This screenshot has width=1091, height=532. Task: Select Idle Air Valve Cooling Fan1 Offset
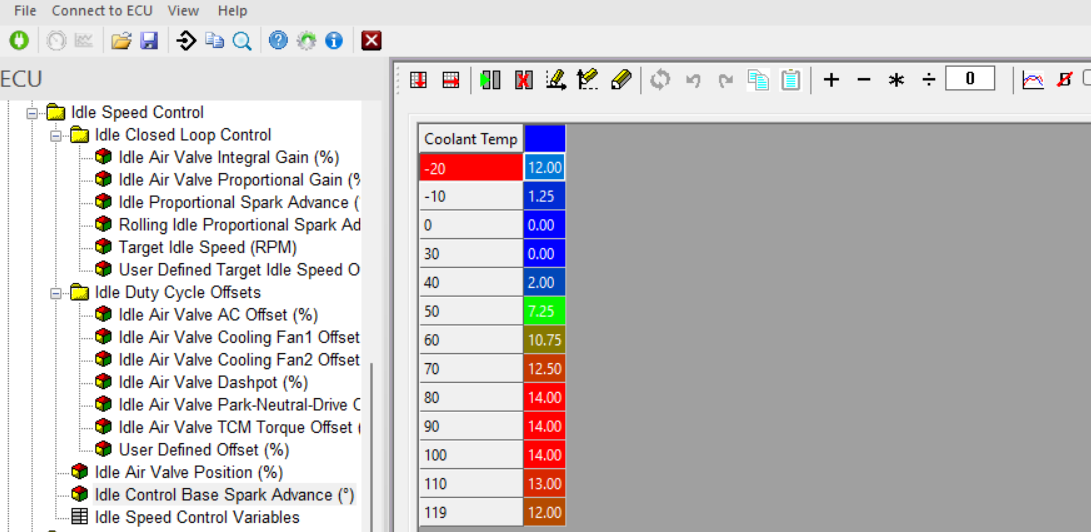(239, 337)
